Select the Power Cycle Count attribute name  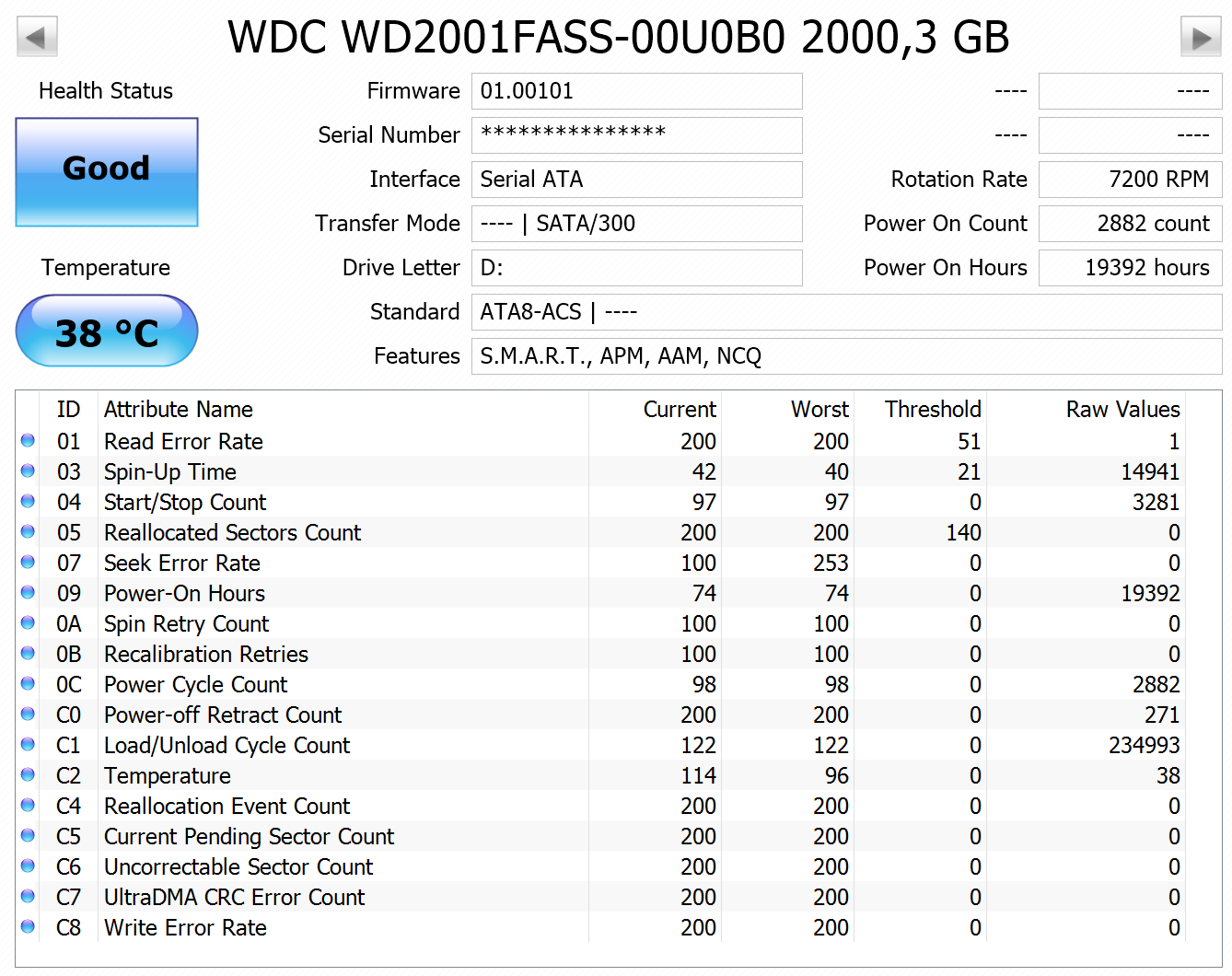point(195,685)
